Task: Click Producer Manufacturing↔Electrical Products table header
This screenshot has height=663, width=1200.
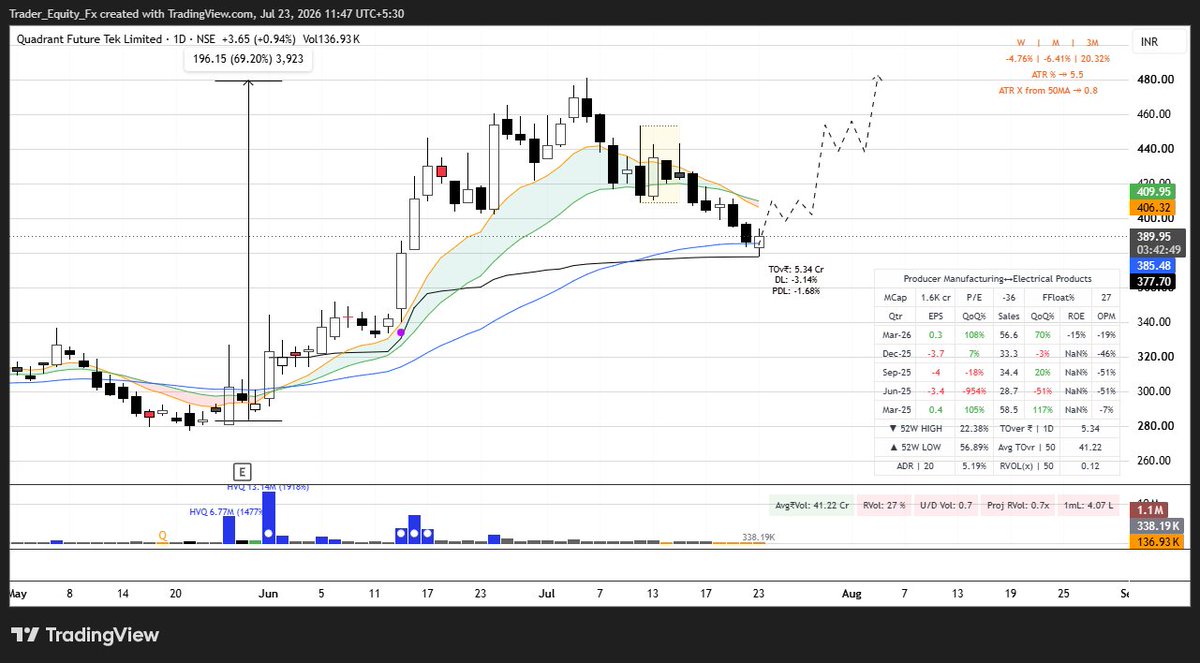Action: (x=997, y=279)
